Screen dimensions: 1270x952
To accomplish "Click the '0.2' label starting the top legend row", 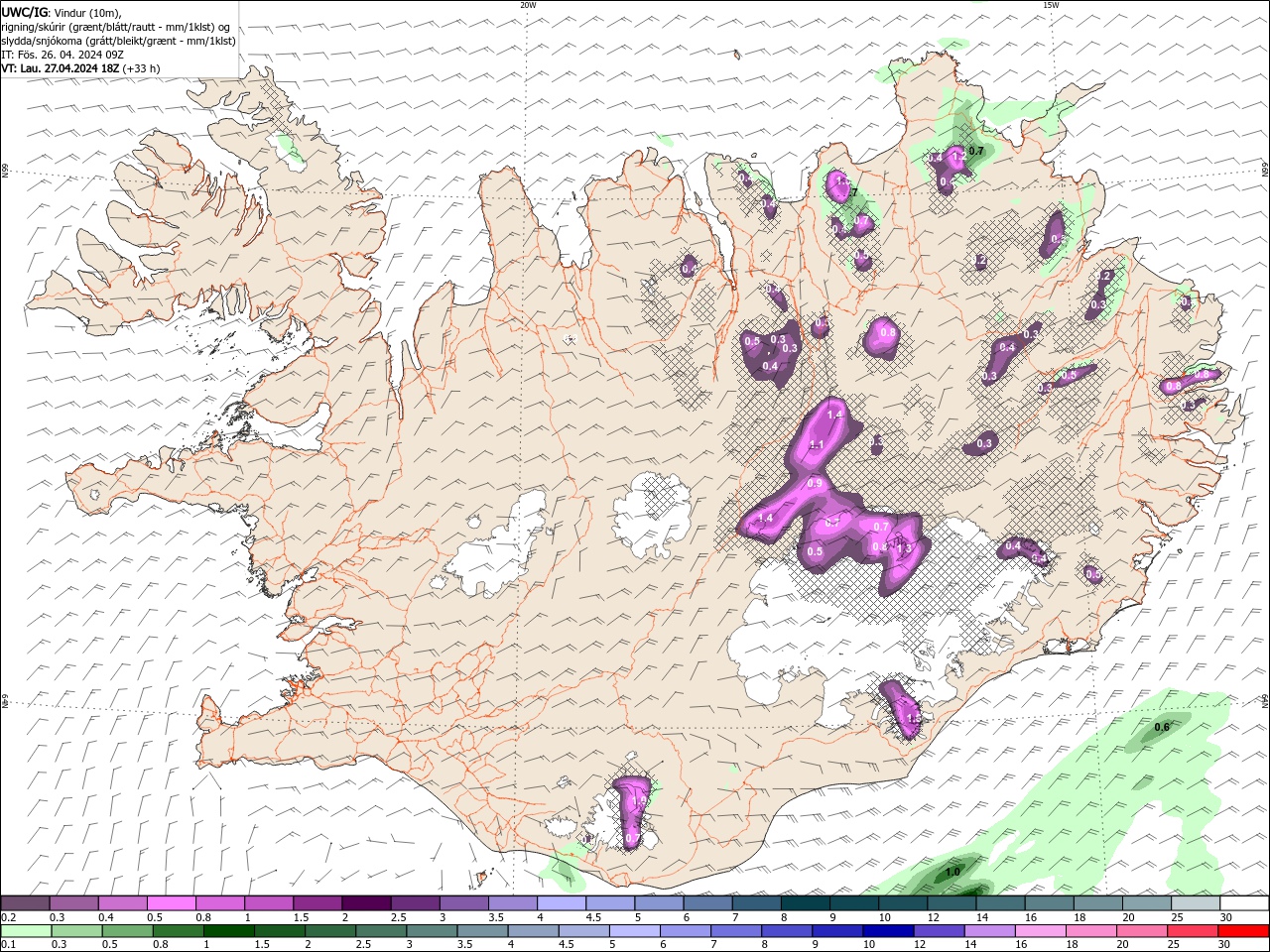I will [9, 917].
